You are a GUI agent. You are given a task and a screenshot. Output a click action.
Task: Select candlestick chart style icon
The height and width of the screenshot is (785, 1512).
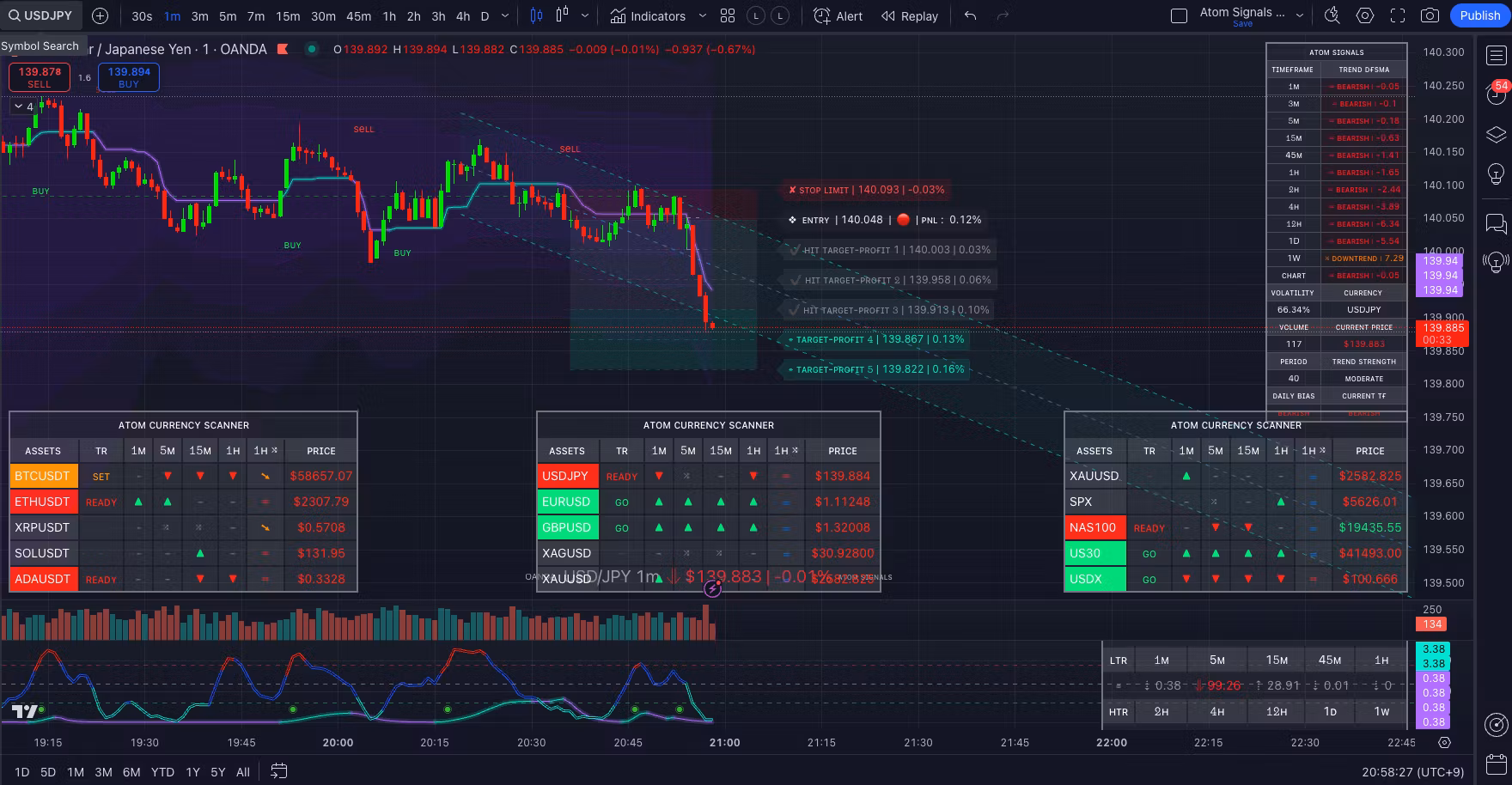click(x=537, y=15)
